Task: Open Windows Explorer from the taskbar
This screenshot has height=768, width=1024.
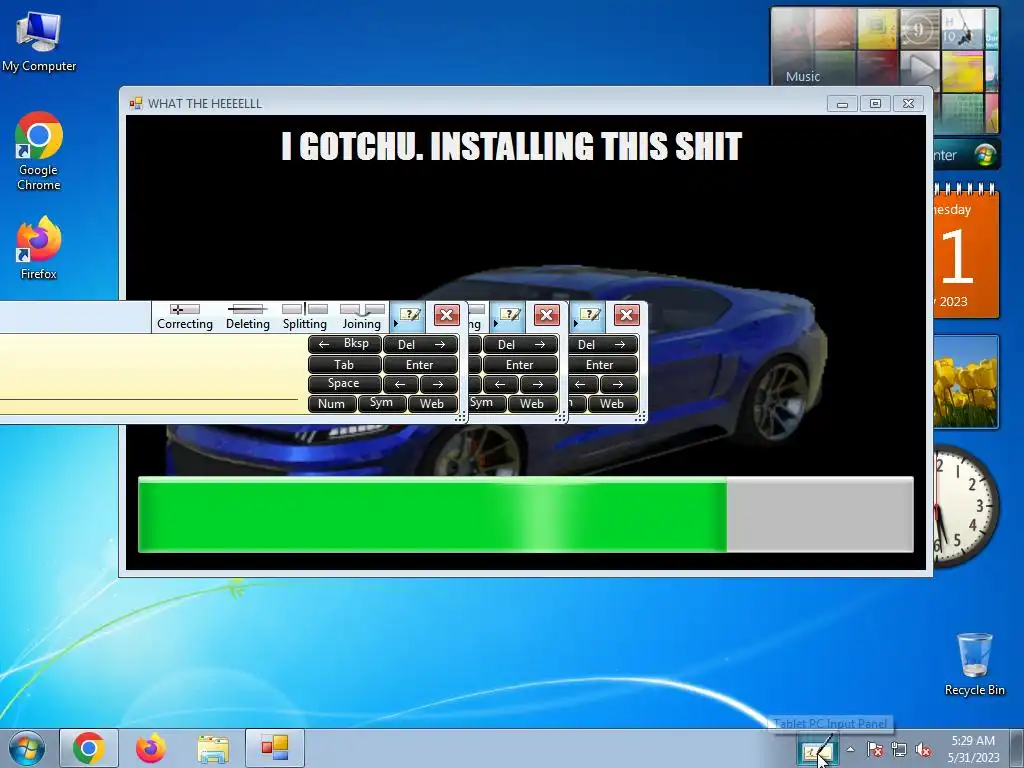Action: tap(213, 748)
